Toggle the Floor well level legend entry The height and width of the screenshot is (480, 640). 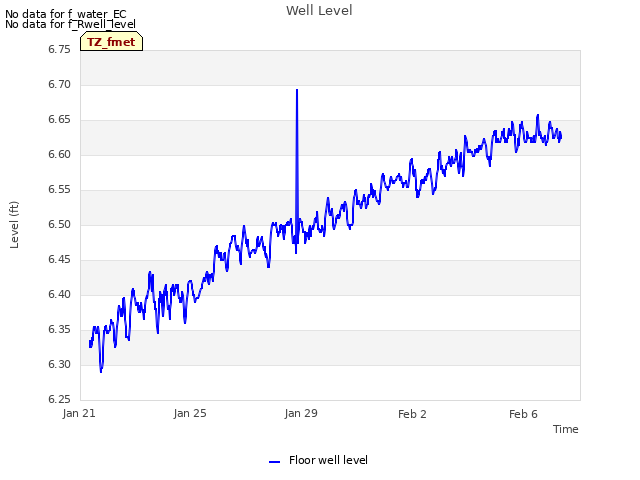[x=318, y=460]
